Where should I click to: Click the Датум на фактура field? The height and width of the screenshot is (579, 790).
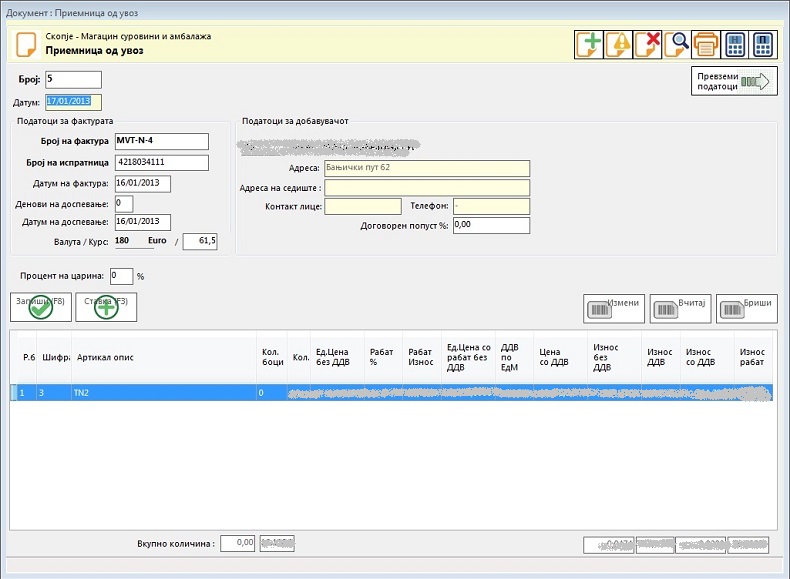coord(143,184)
